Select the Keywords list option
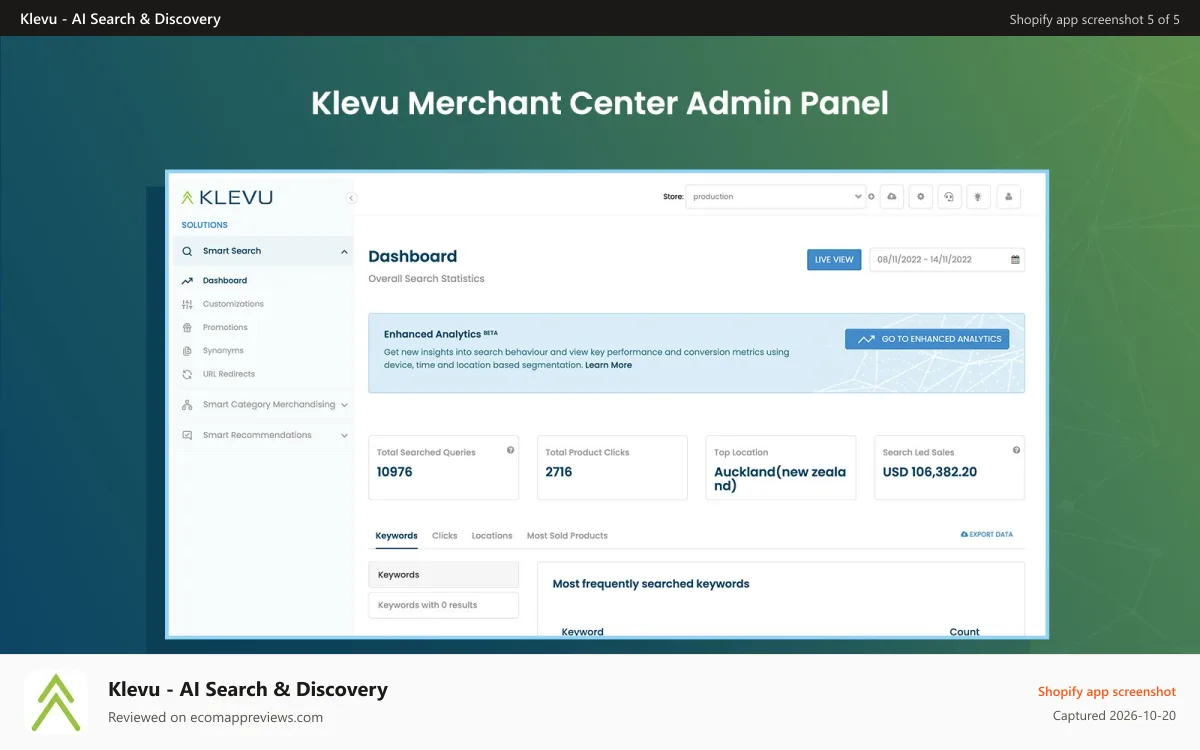Screen dimensions: 1200x750 point(443,575)
